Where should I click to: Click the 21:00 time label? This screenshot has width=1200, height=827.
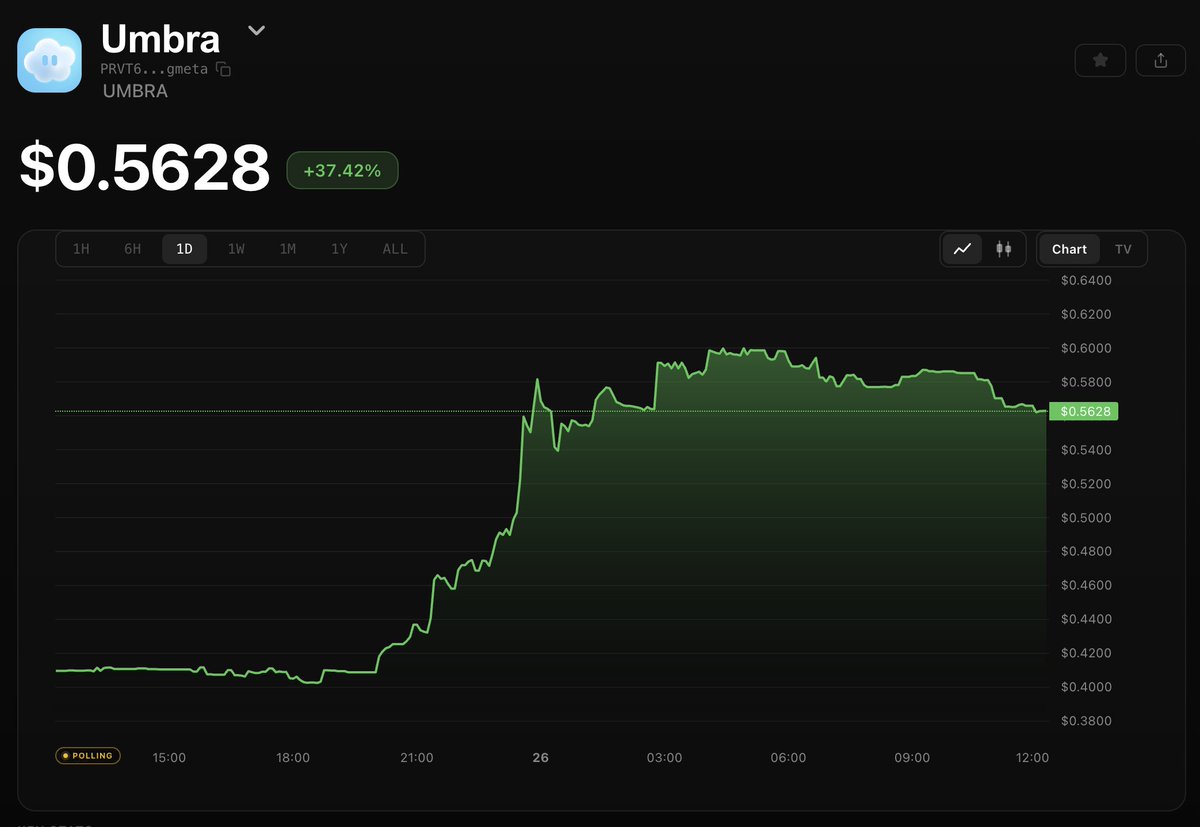point(417,758)
